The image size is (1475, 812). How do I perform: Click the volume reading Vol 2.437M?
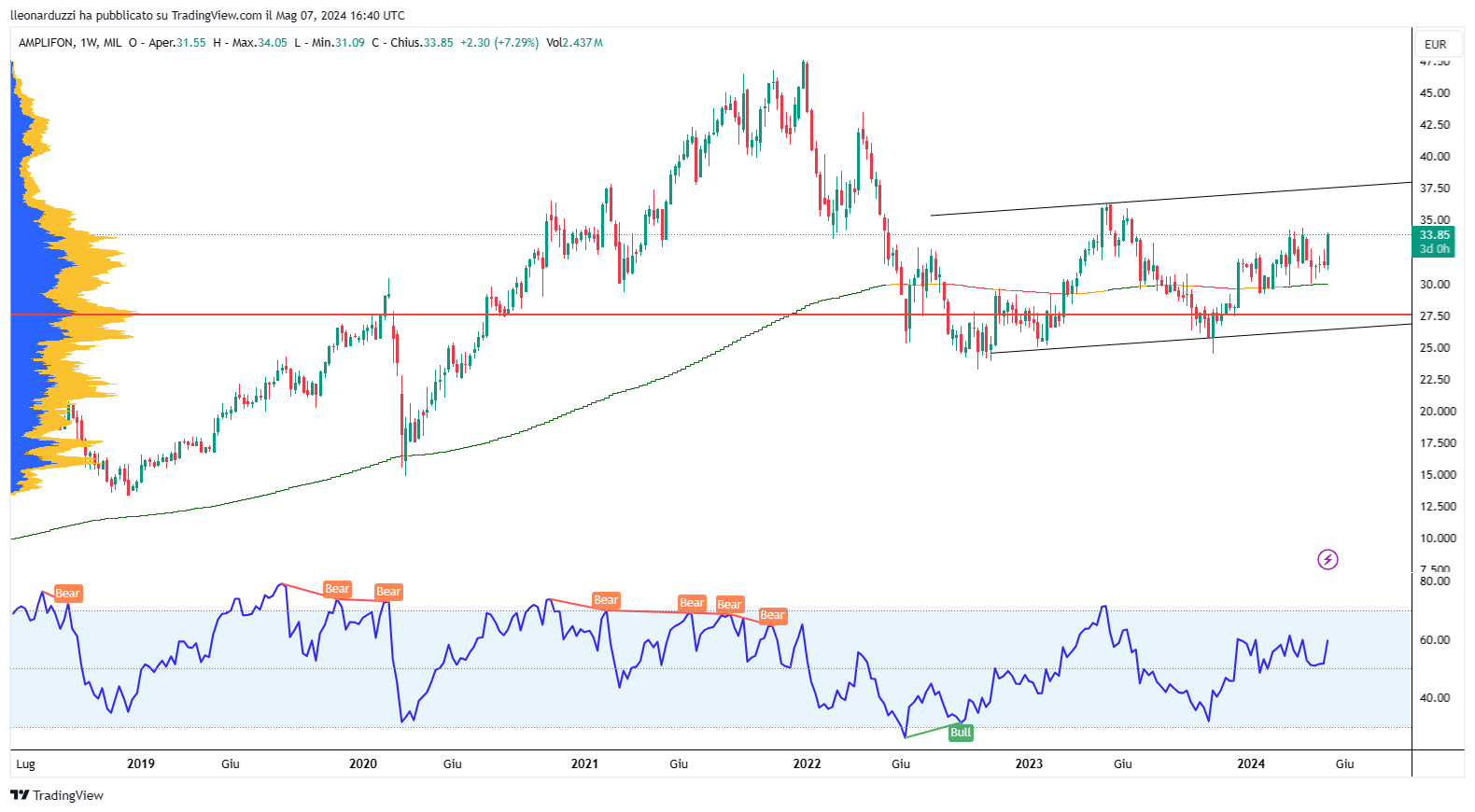pos(575,43)
